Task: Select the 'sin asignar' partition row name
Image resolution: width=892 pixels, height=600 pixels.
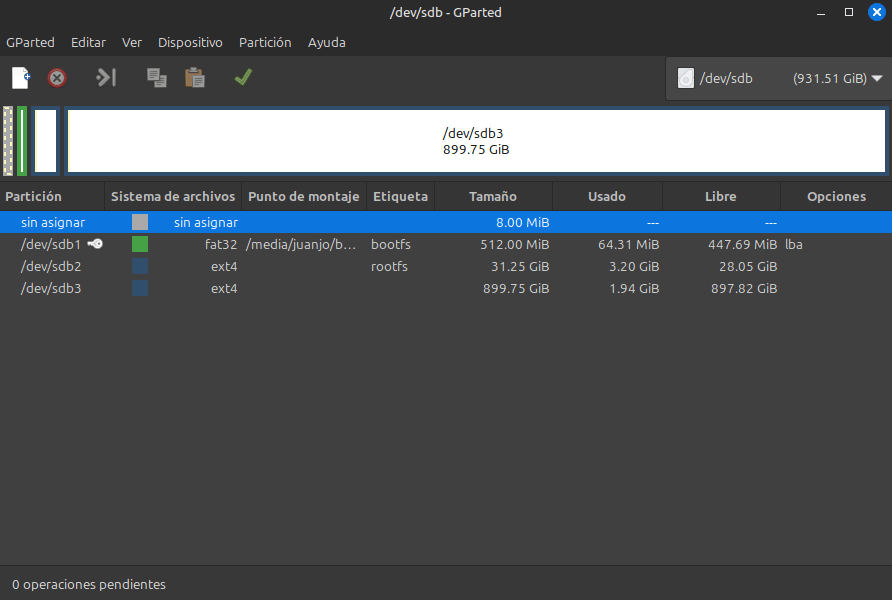Action: coord(53,222)
